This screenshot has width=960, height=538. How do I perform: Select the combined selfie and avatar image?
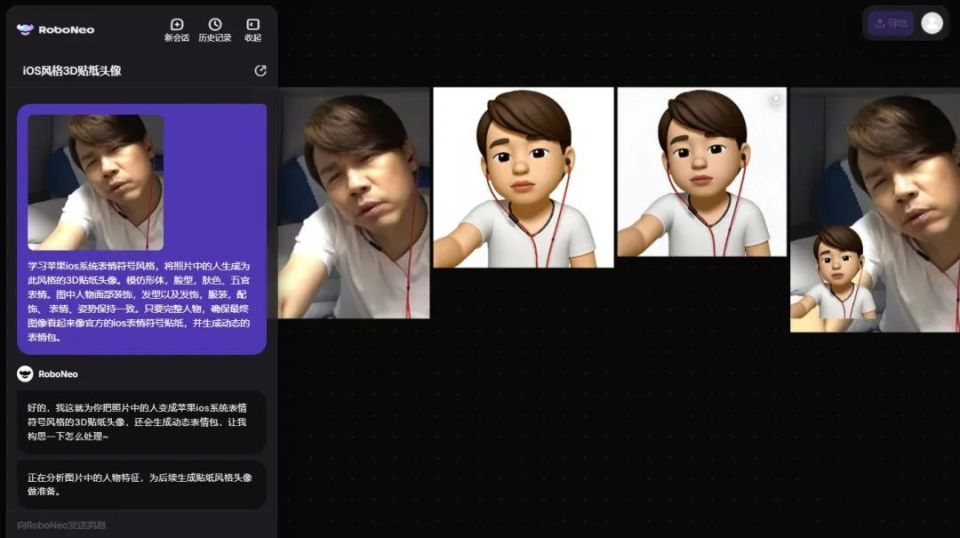point(875,210)
